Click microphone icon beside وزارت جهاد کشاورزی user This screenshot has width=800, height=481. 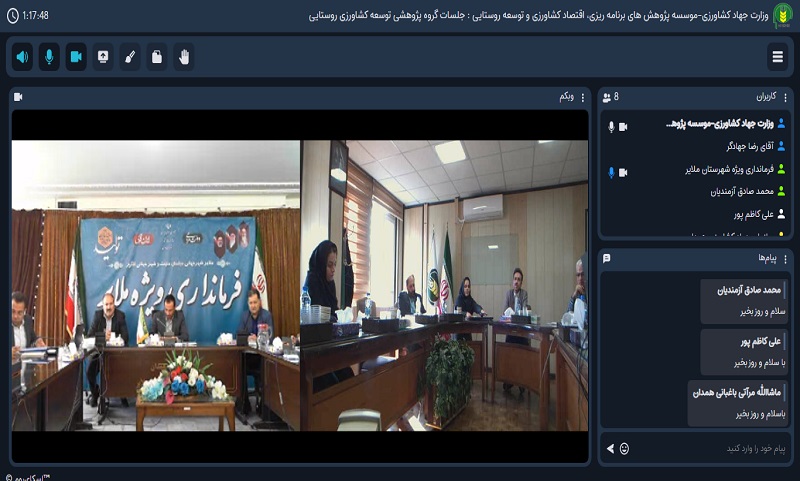611,127
